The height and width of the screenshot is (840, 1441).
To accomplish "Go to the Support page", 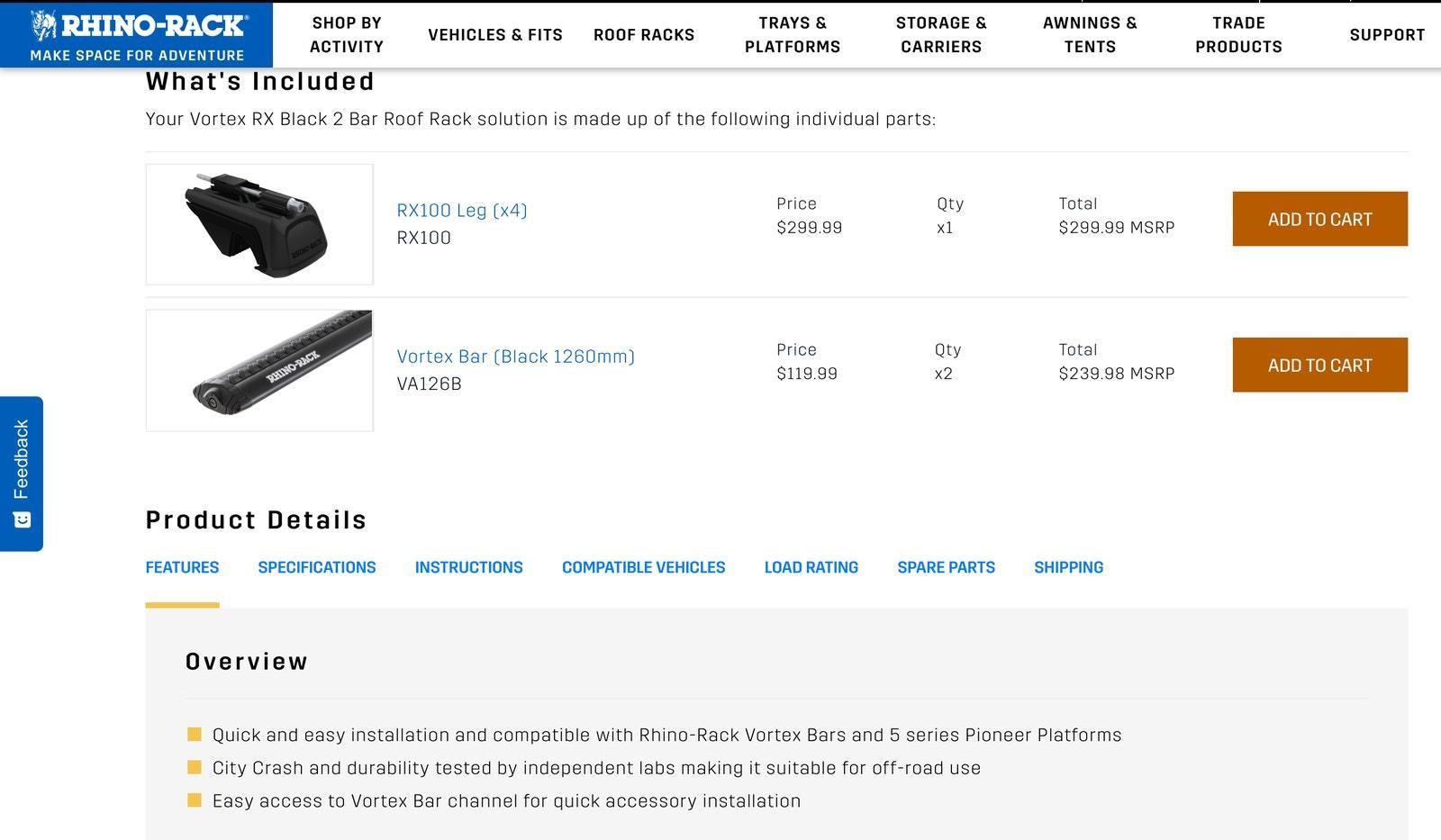I will click(x=1387, y=35).
